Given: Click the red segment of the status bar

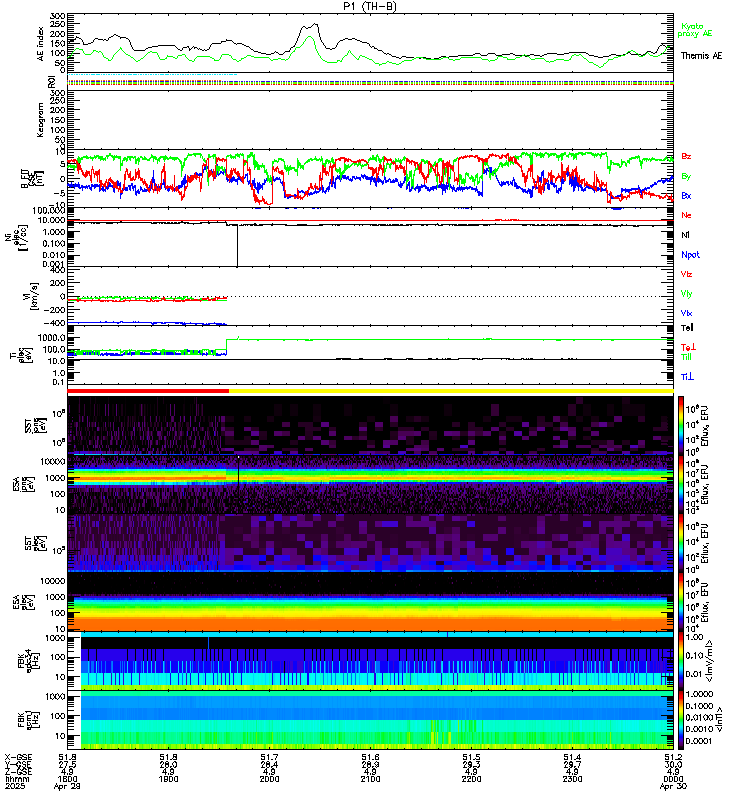Looking at the screenshot, I should coord(148,391).
